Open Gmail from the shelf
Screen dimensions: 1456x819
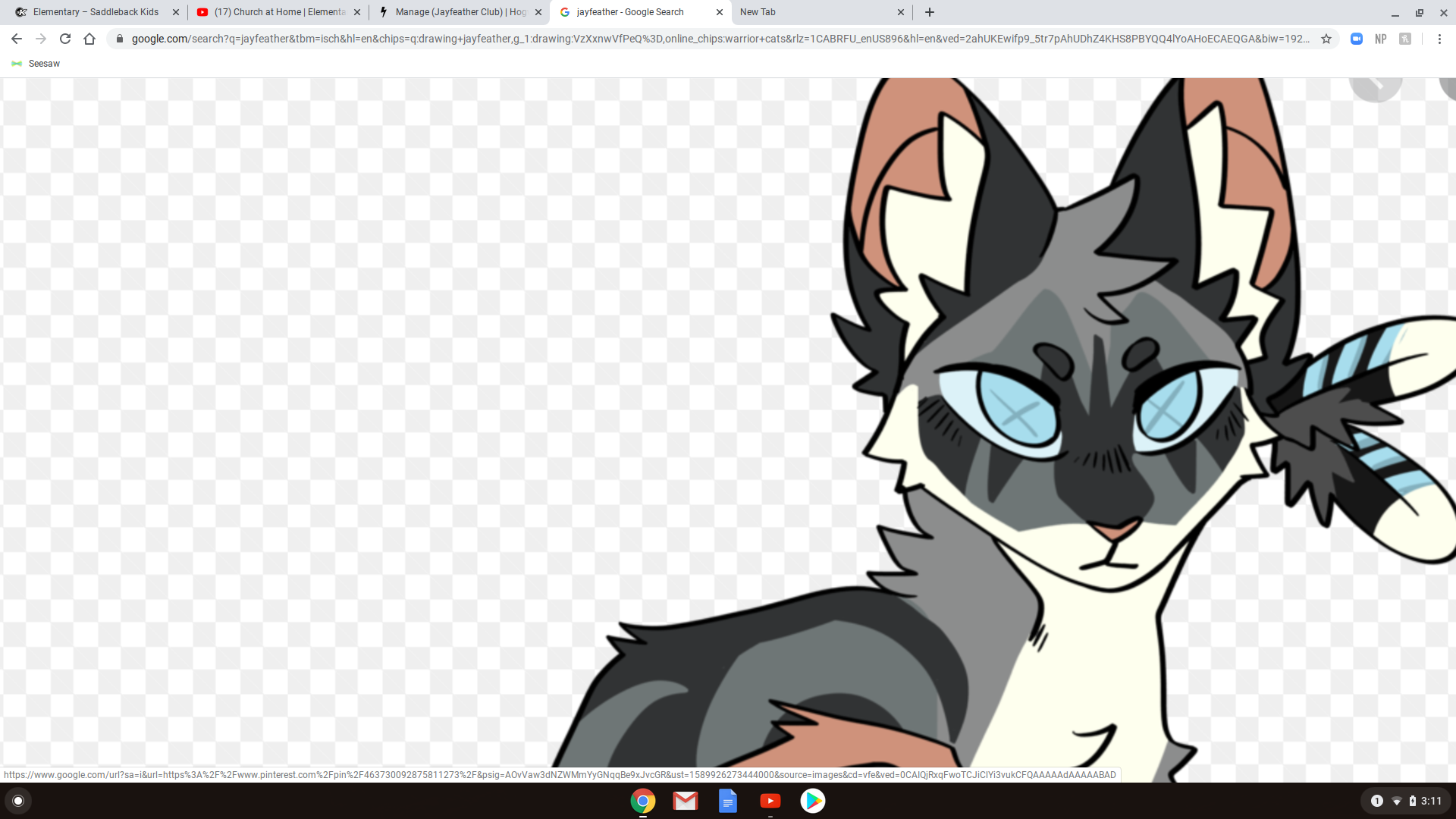click(686, 801)
